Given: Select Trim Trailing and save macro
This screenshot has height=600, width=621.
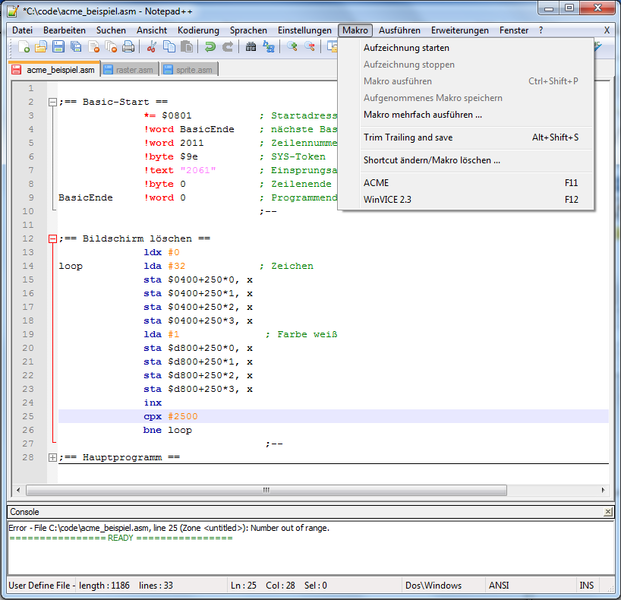Looking at the screenshot, I should (466, 138).
